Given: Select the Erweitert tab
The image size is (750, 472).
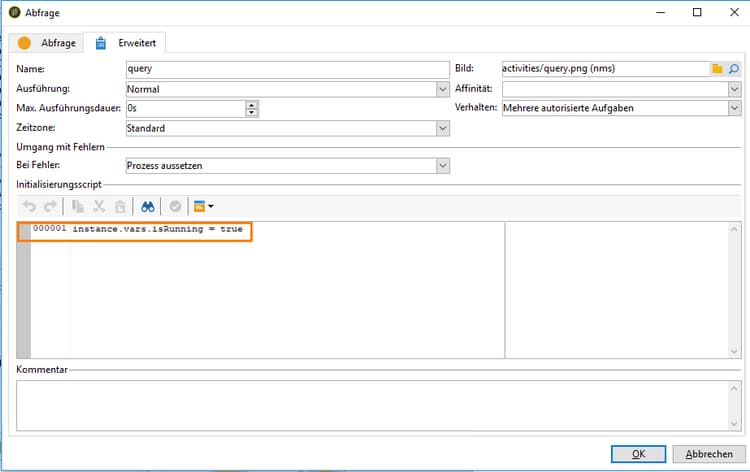Looking at the screenshot, I should point(125,43).
